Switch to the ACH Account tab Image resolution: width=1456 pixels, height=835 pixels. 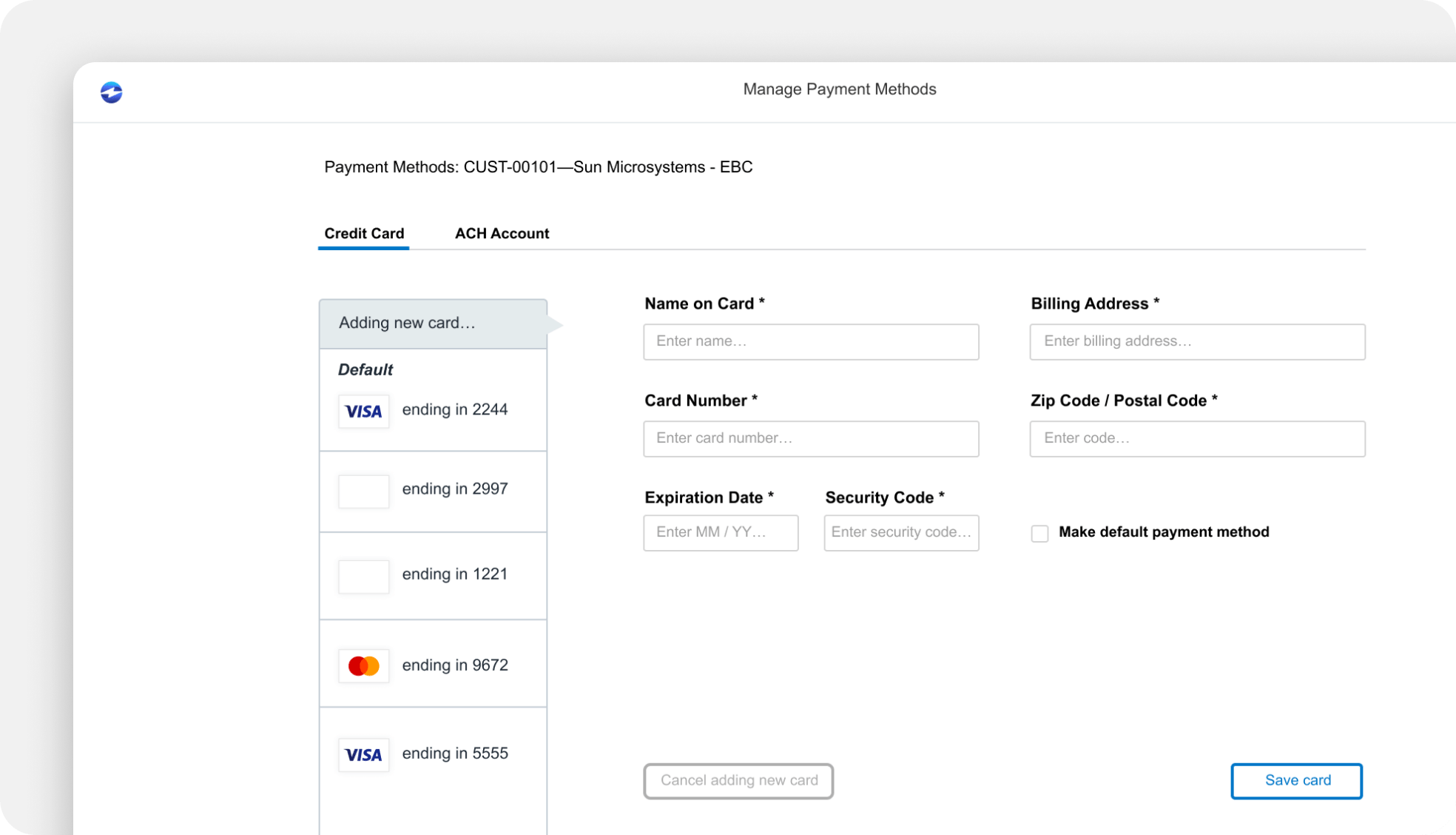pos(502,234)
